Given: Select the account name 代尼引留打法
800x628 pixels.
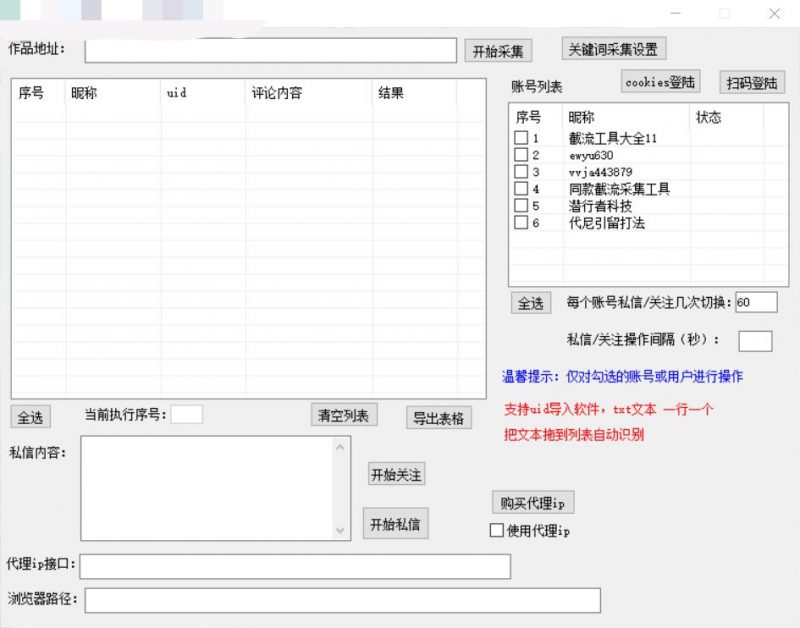Looking at the screenshot, I should 607,223.
